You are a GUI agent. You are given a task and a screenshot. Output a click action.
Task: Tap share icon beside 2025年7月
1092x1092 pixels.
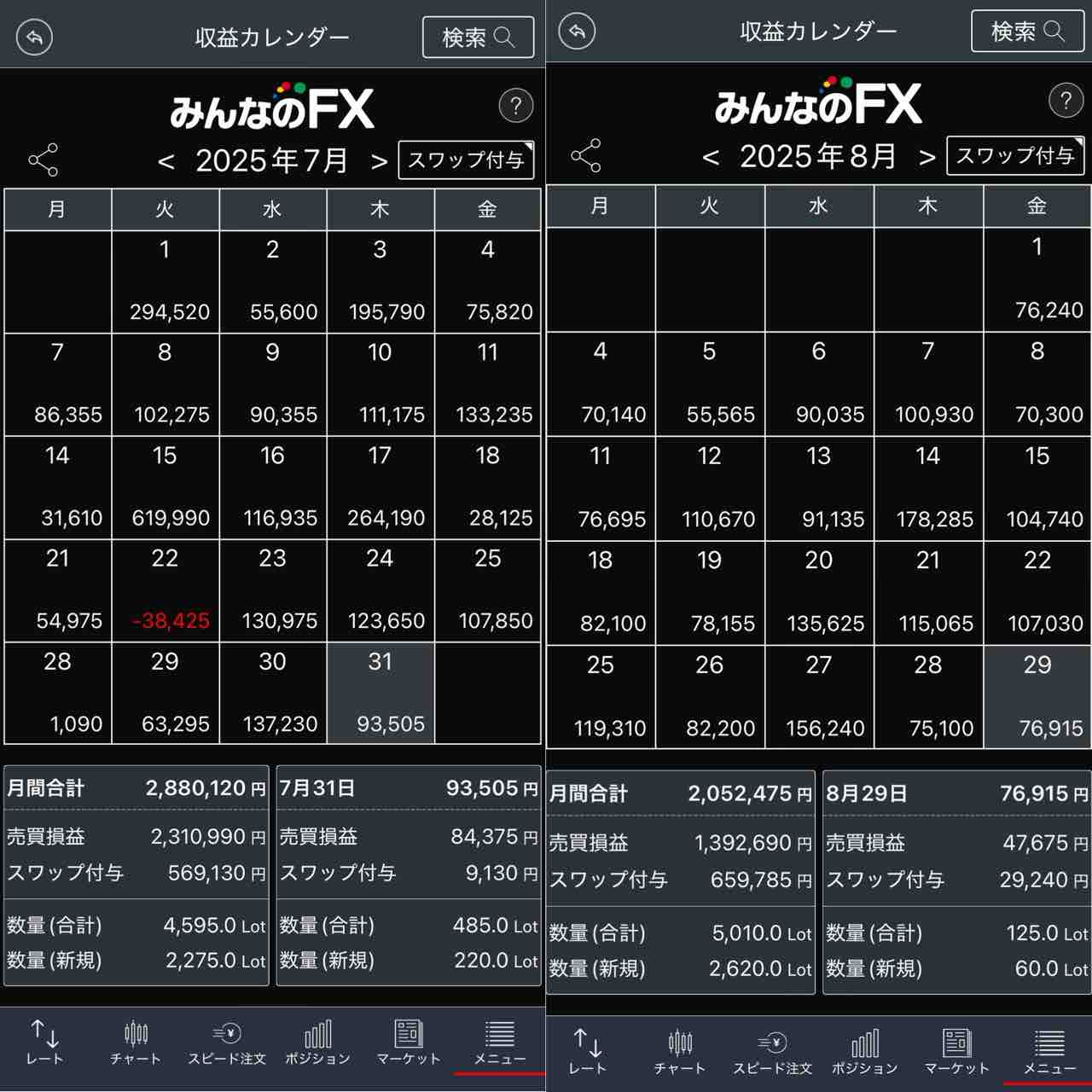43,160
